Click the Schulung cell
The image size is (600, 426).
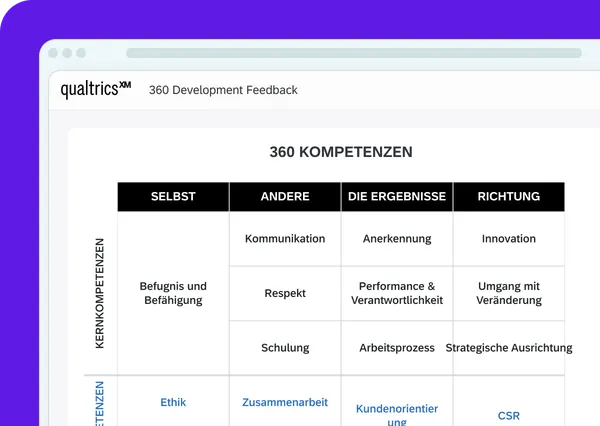[x=285, y=348]
